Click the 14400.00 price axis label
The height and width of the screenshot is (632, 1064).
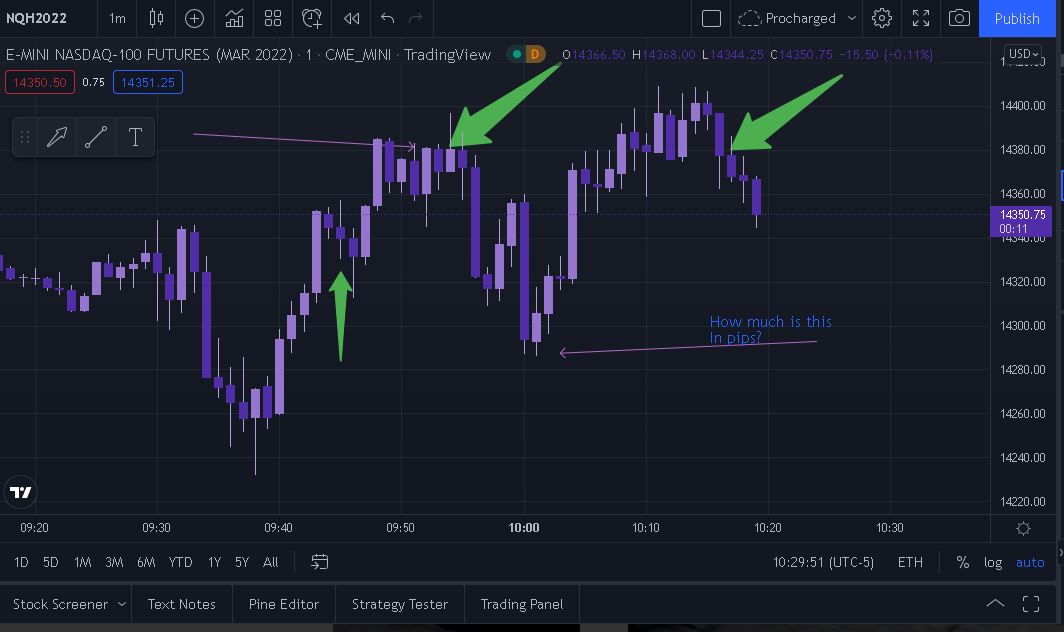coord(1023,105)
